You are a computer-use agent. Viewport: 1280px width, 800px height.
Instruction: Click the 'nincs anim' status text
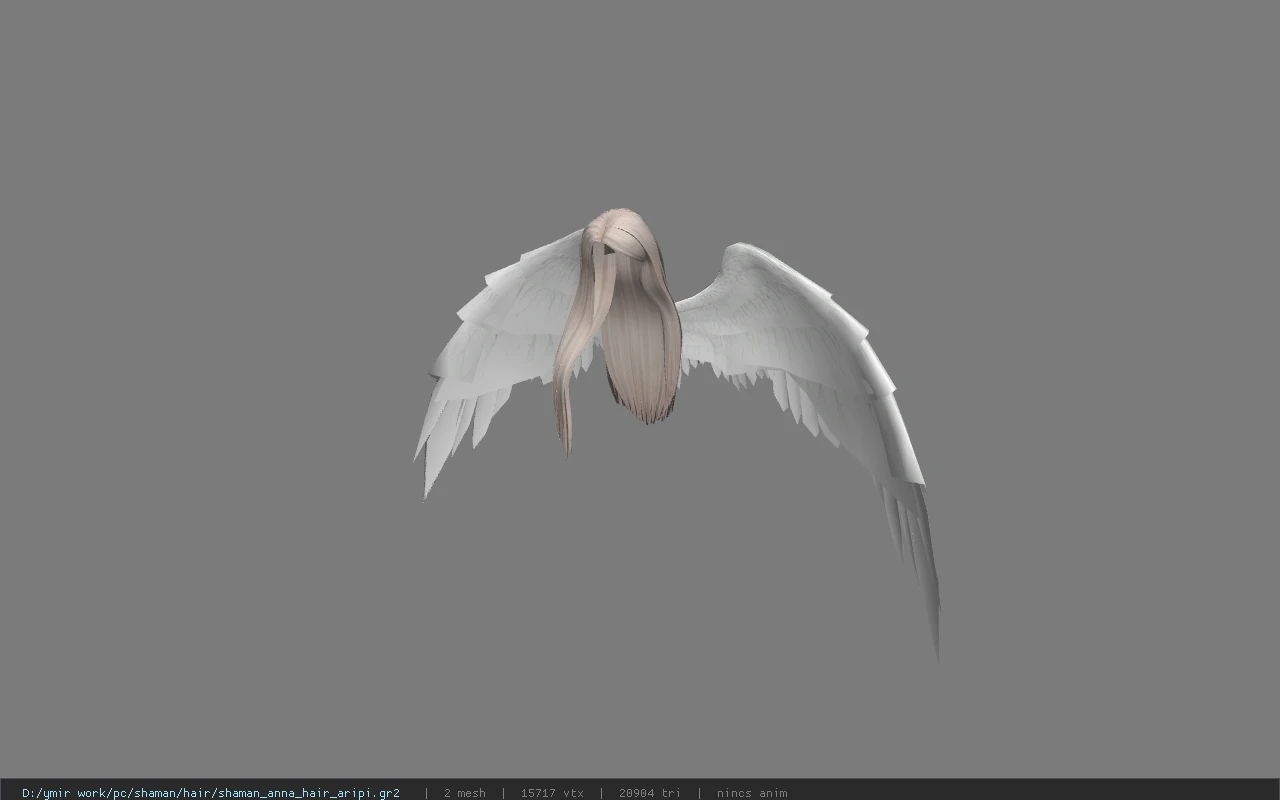coord(752,793)
